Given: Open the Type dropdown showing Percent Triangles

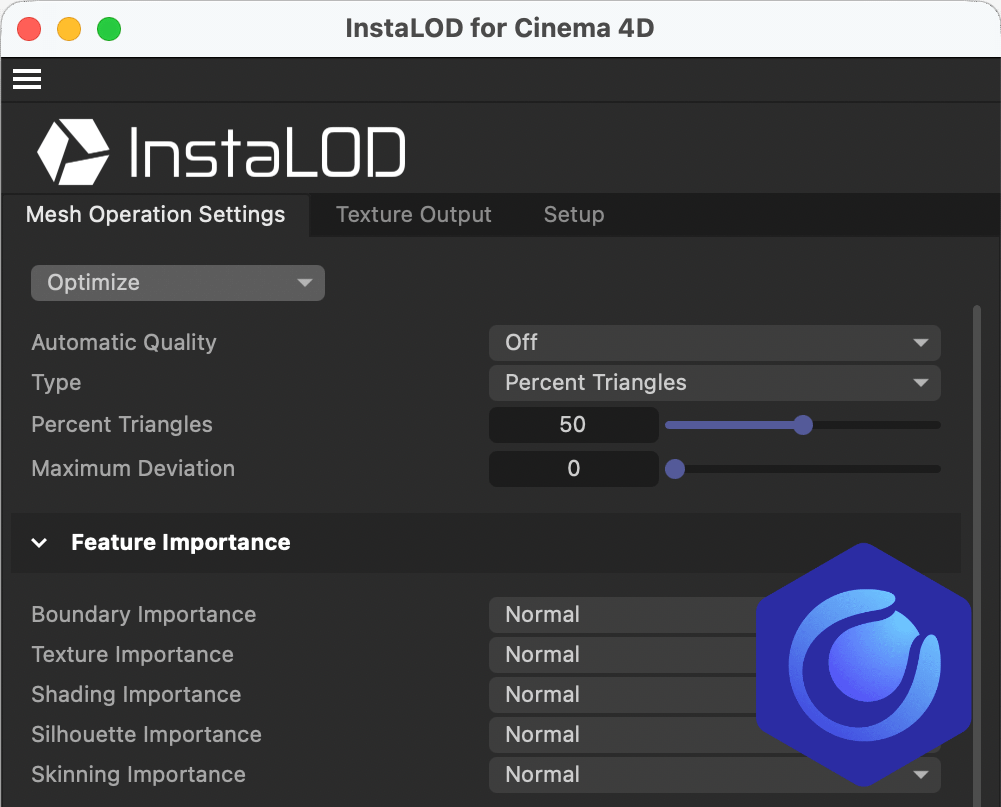Looking at the screenshot, I should point(714,383).
